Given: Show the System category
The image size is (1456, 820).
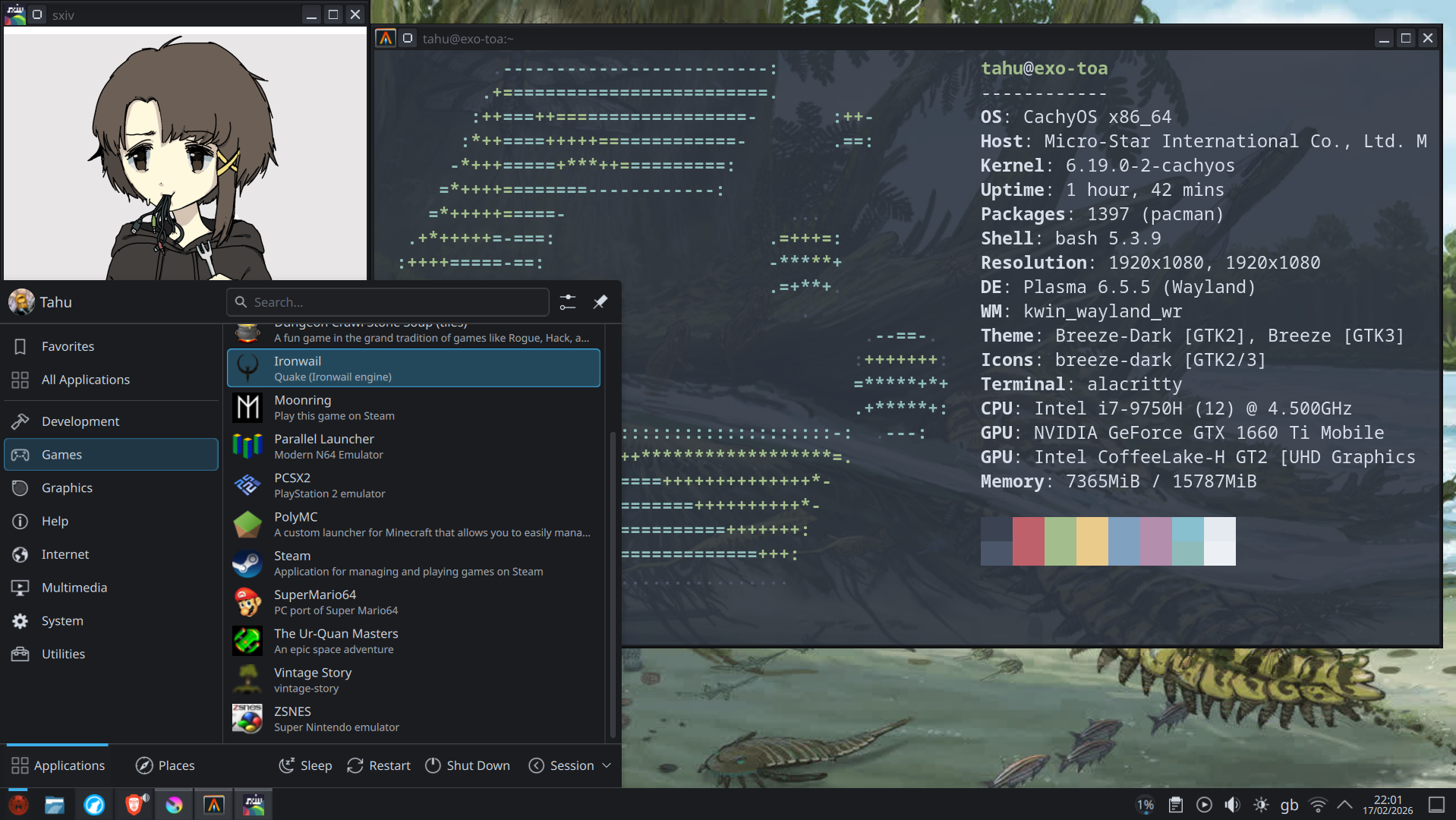Looking at the screenshot, I should tap(111, 620).
